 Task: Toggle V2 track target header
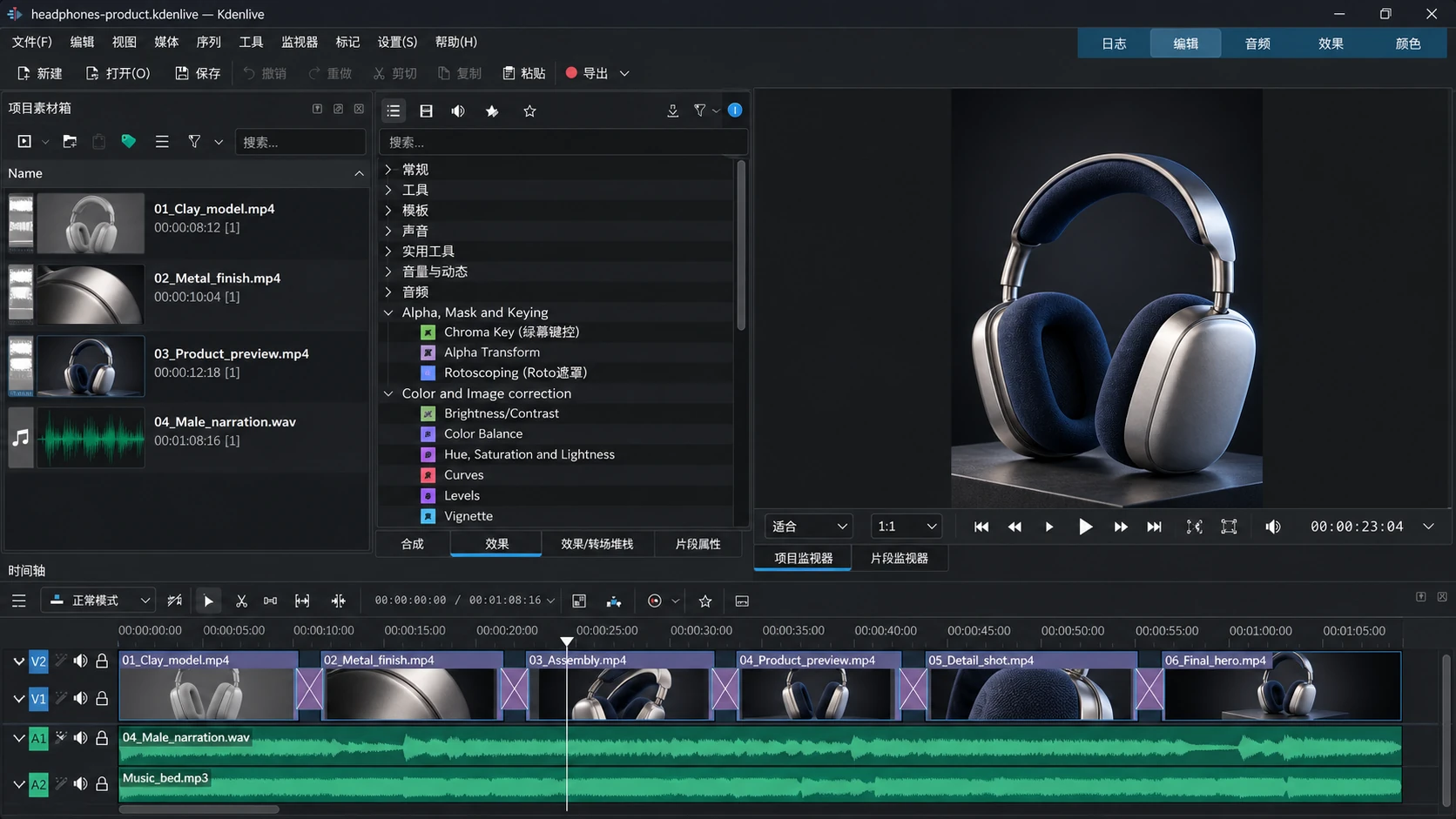38,661
